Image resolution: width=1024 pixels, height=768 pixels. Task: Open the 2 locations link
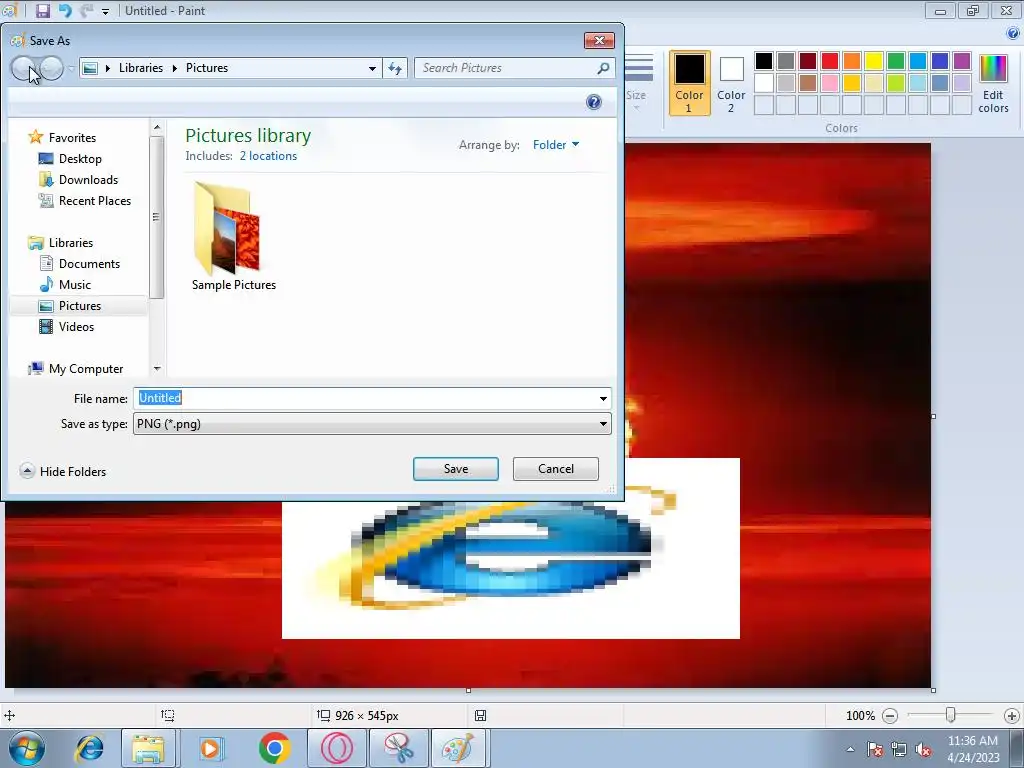tap(268, 156)
